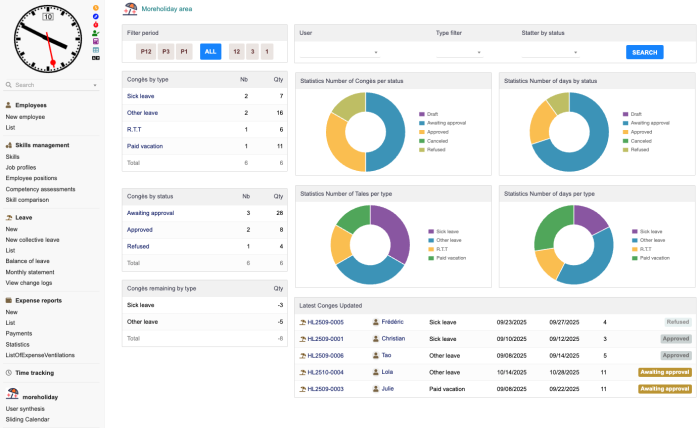This screenshot has width=700, height=428.
Task: Open Monthly statement in Leave menu
Action: pyautogui.click(x=28, y=272)
